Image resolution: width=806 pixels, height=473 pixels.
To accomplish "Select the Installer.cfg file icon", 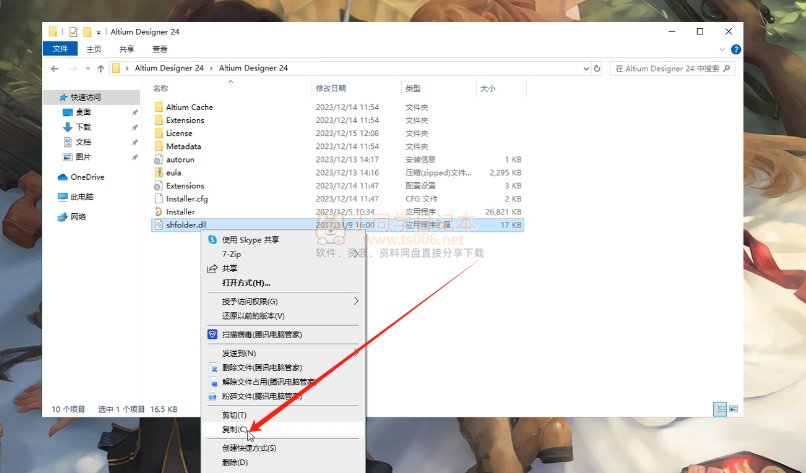I will [159, 198].
